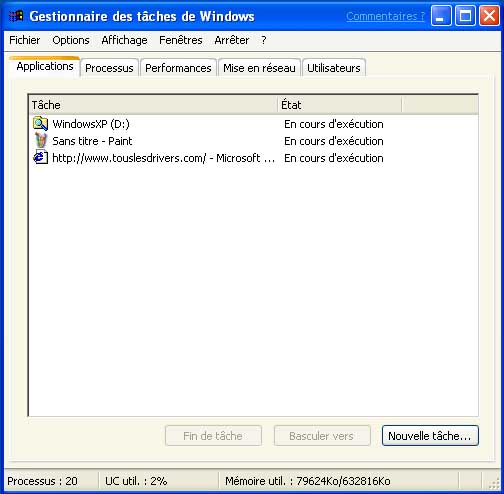Switch to the Performances tab
Screen dimensions: 504x494
click(178, 68)
